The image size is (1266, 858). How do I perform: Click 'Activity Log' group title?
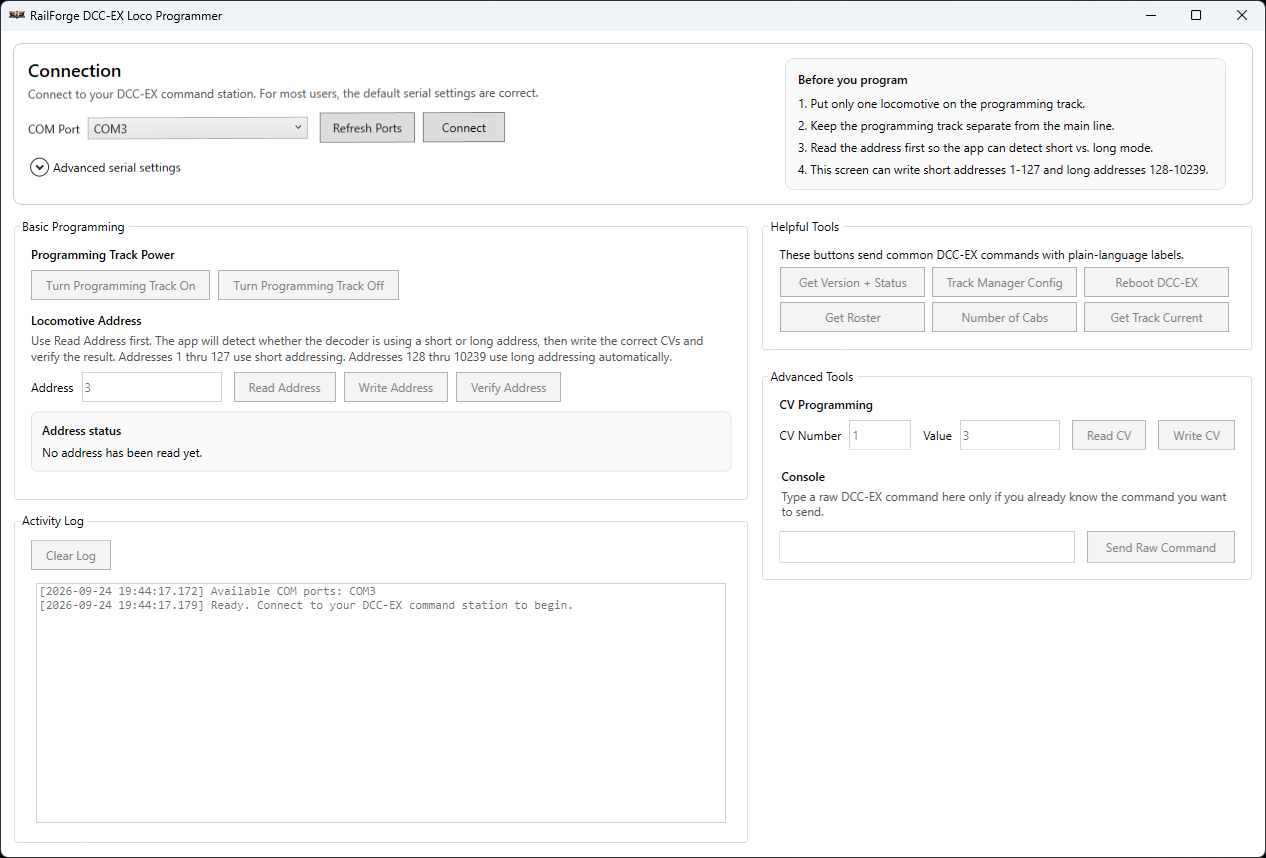click(x=53, y=521)
